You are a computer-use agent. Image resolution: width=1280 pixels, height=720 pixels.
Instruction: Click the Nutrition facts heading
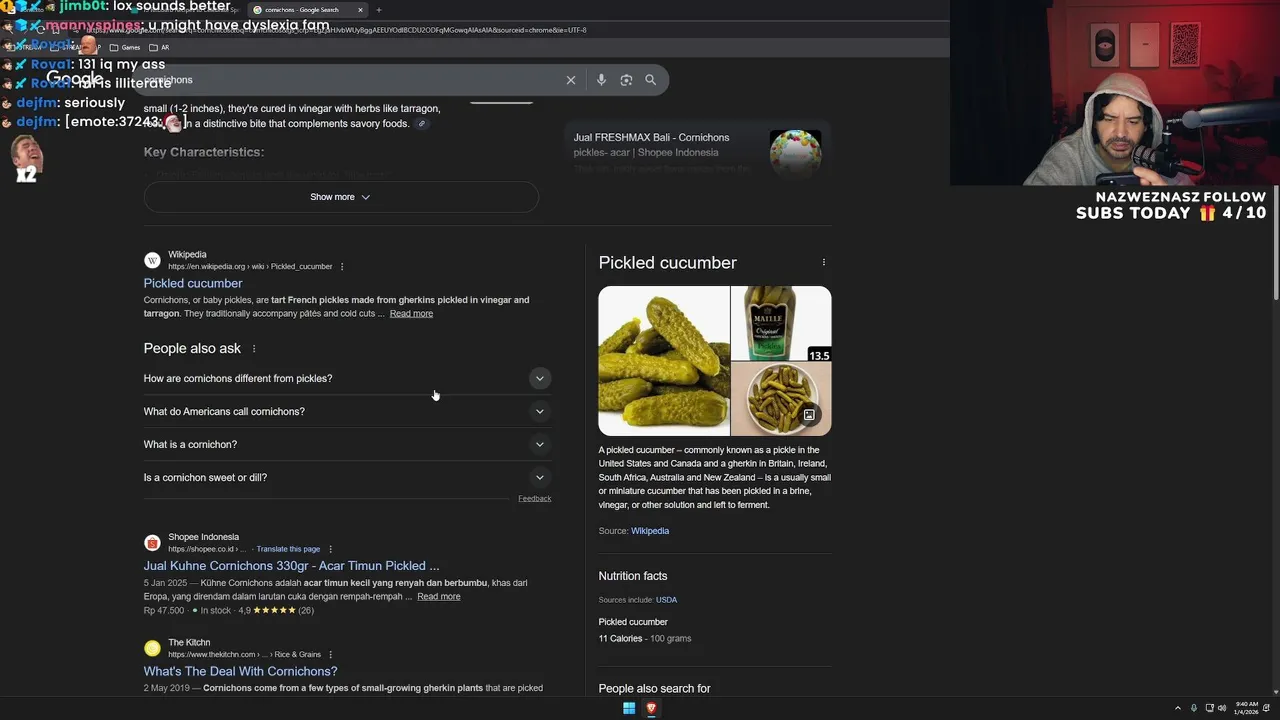click(x=633, y=576)
